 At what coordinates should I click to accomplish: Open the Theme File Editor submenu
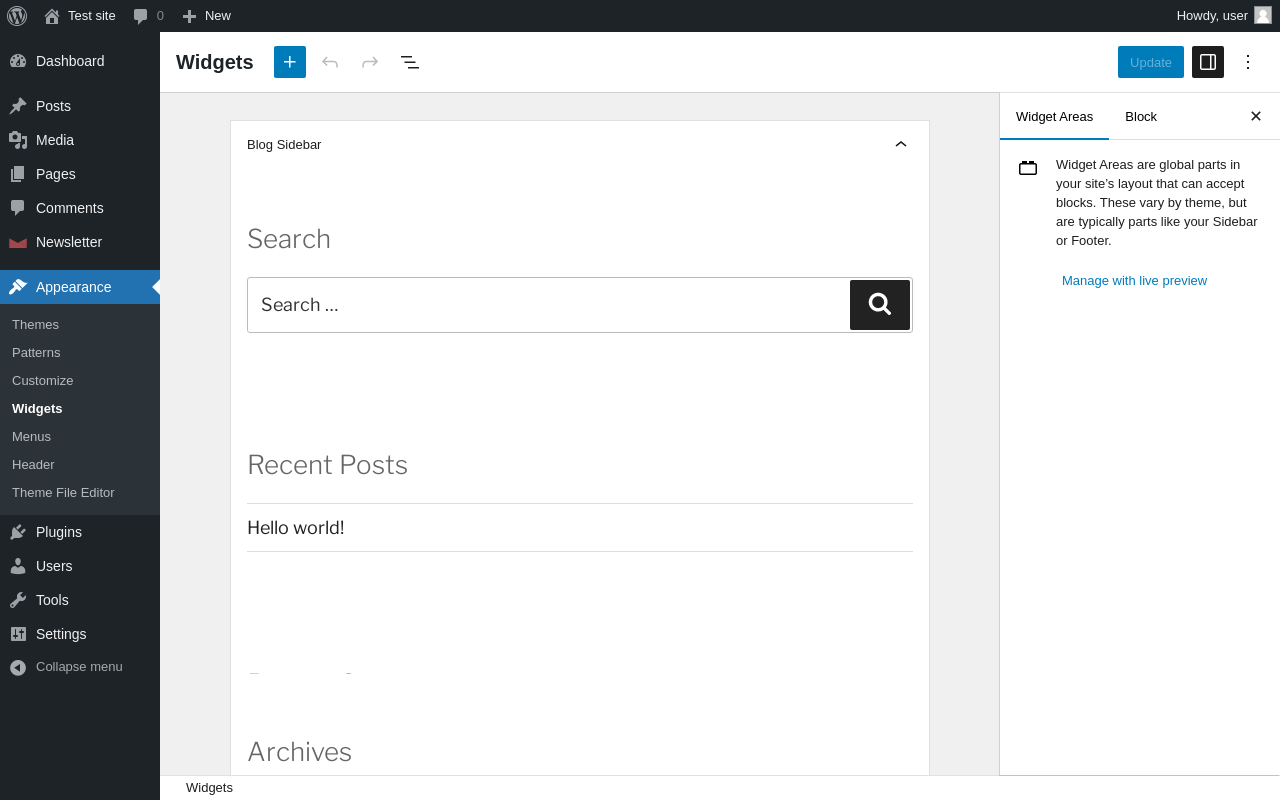[63, 492]
